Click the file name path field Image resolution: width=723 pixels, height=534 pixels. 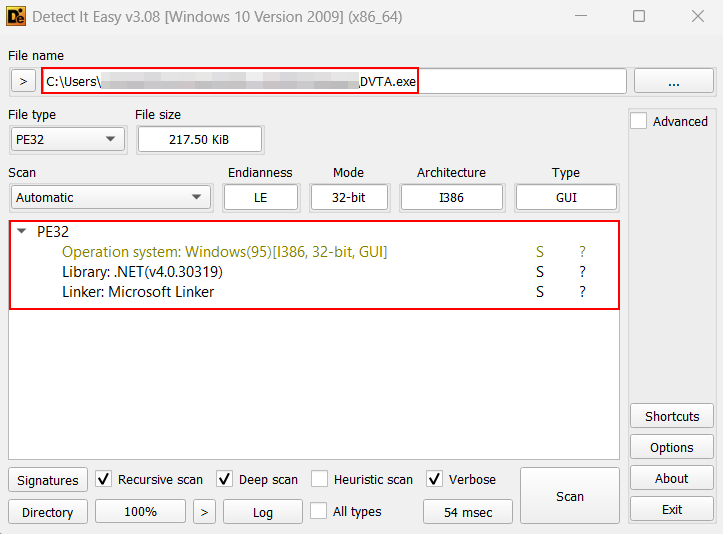[230, 81]
